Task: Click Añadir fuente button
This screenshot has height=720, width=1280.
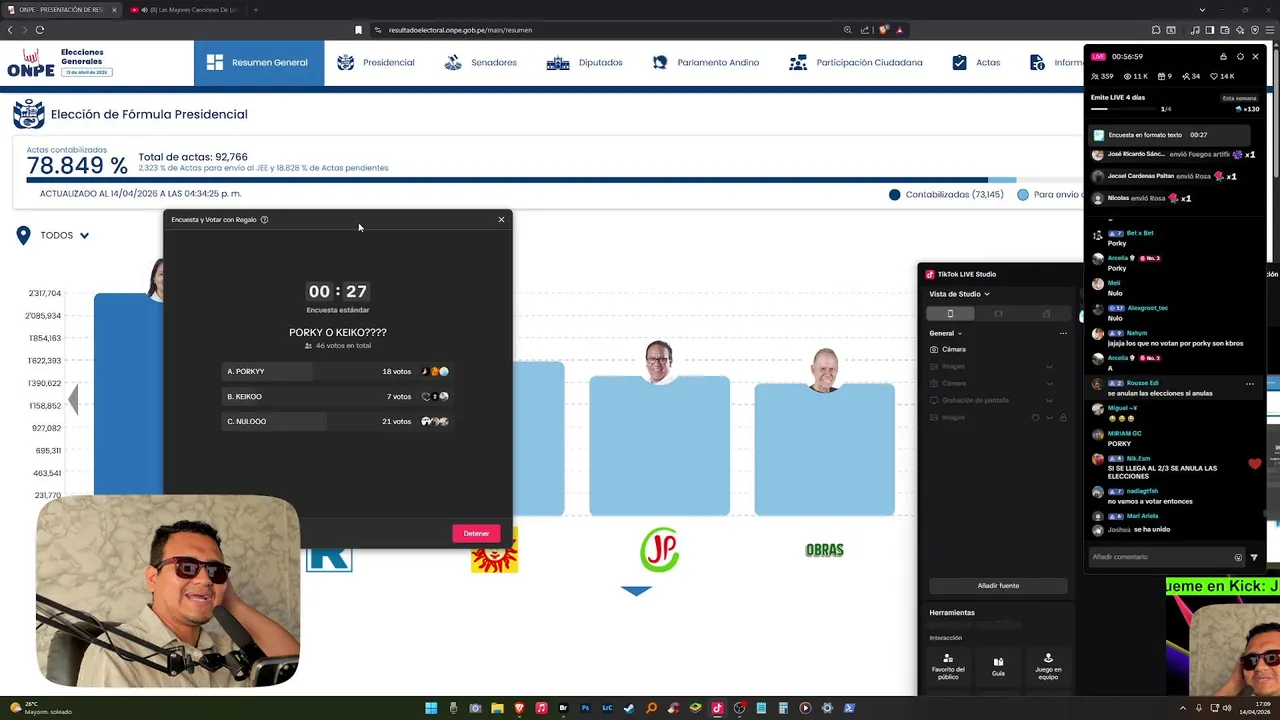Action: click(x=998, y=585)
